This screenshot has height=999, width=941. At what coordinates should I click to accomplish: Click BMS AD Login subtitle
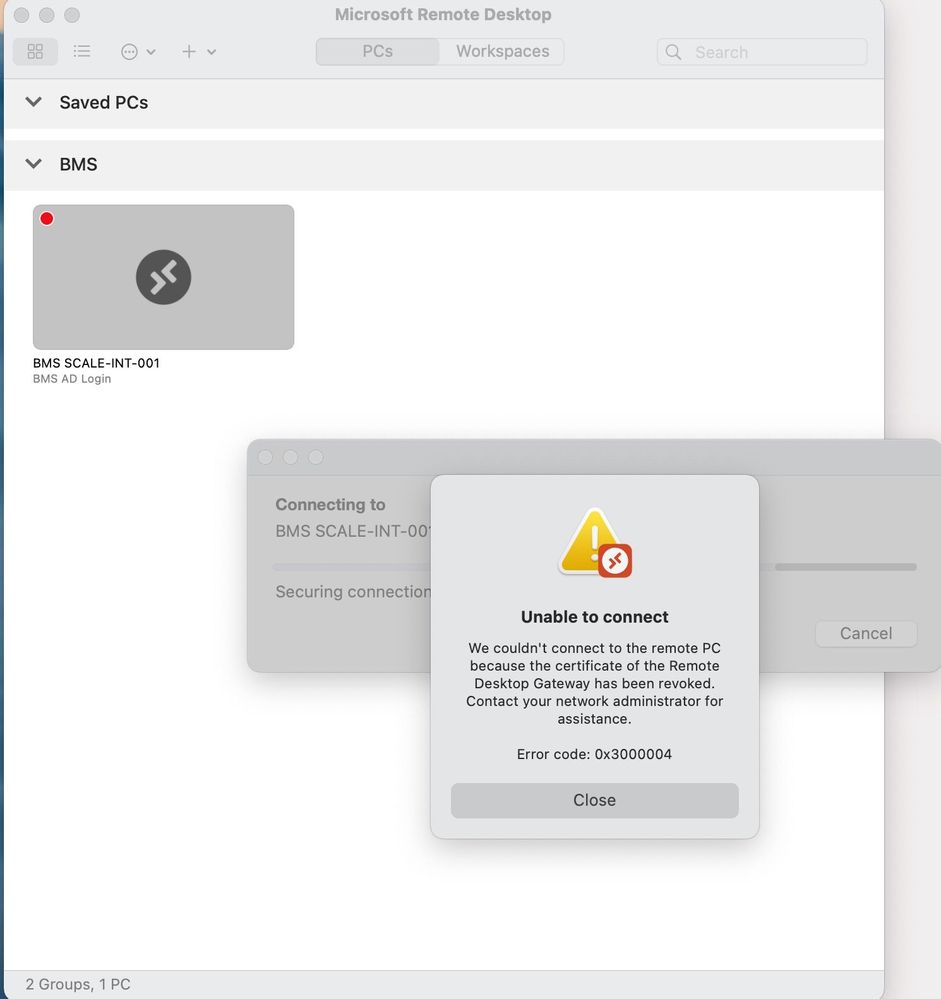(x=72, y=378)
